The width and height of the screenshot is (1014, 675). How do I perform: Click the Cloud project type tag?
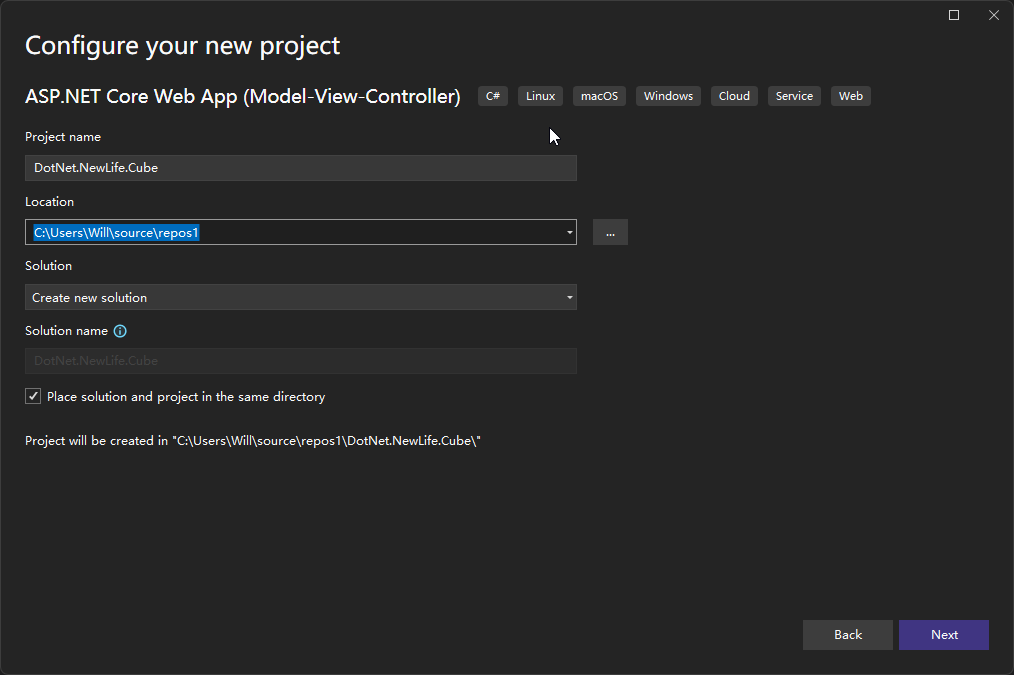point(734,96)
